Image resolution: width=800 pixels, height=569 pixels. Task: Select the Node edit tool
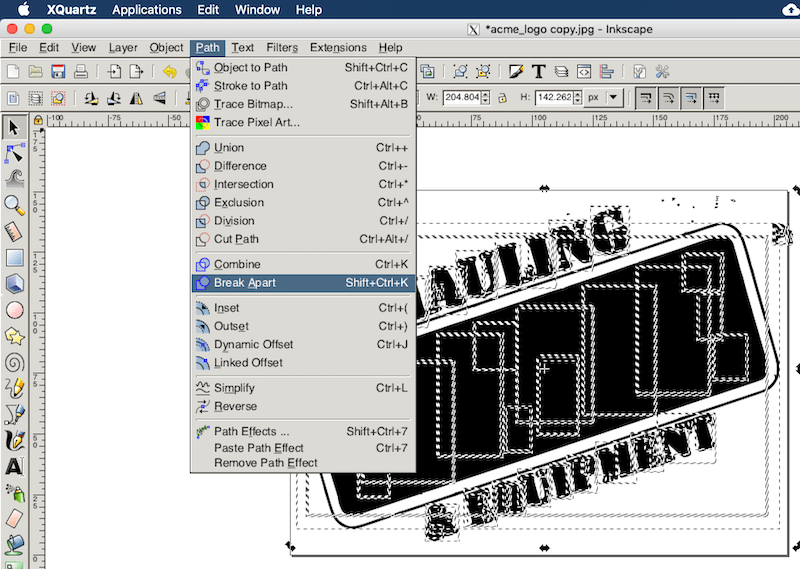coord(14,153)
